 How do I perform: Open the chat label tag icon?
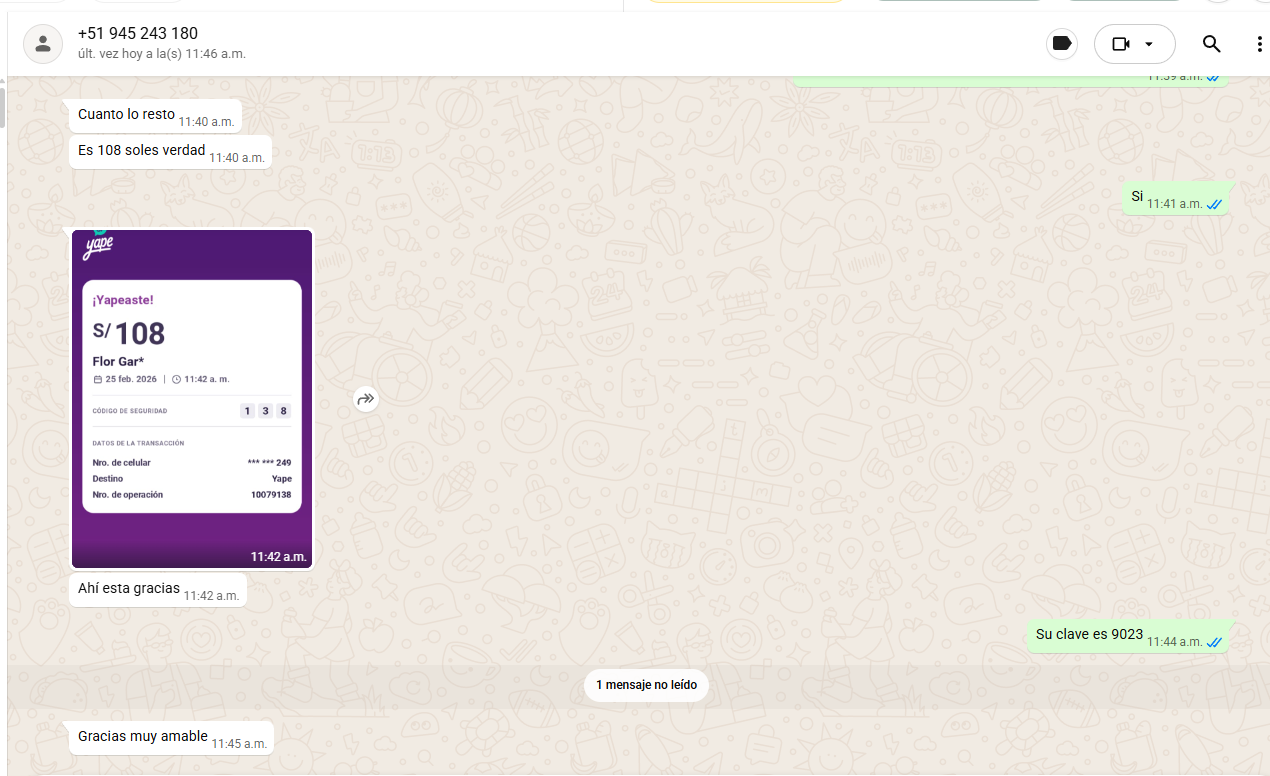point(1061,44)
